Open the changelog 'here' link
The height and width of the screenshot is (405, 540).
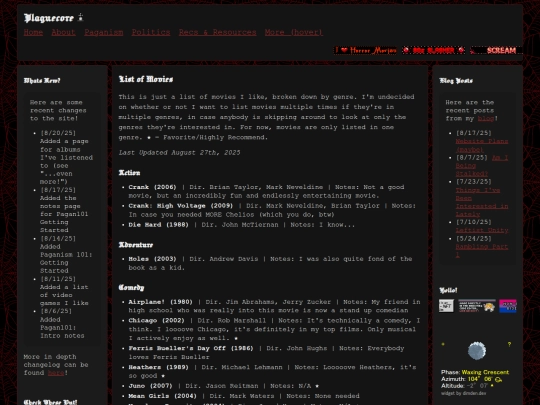56,373
